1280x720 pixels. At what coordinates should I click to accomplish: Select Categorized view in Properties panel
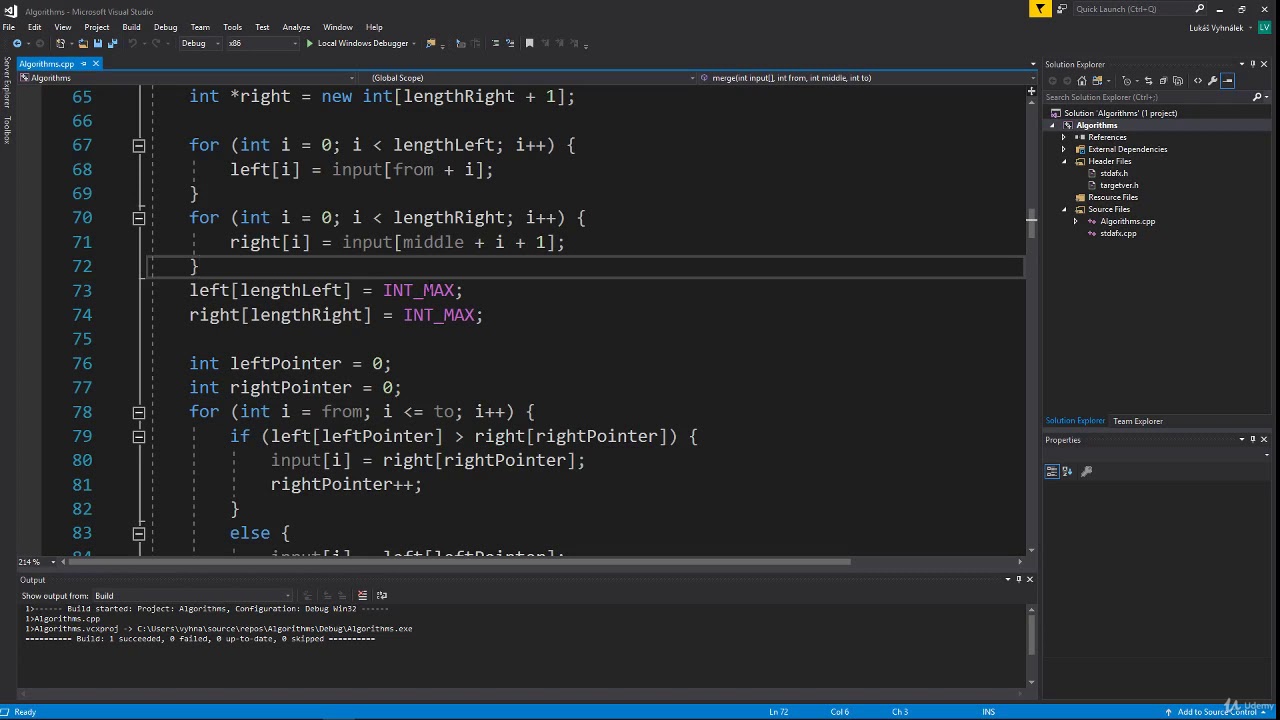tap(1052, 471)
